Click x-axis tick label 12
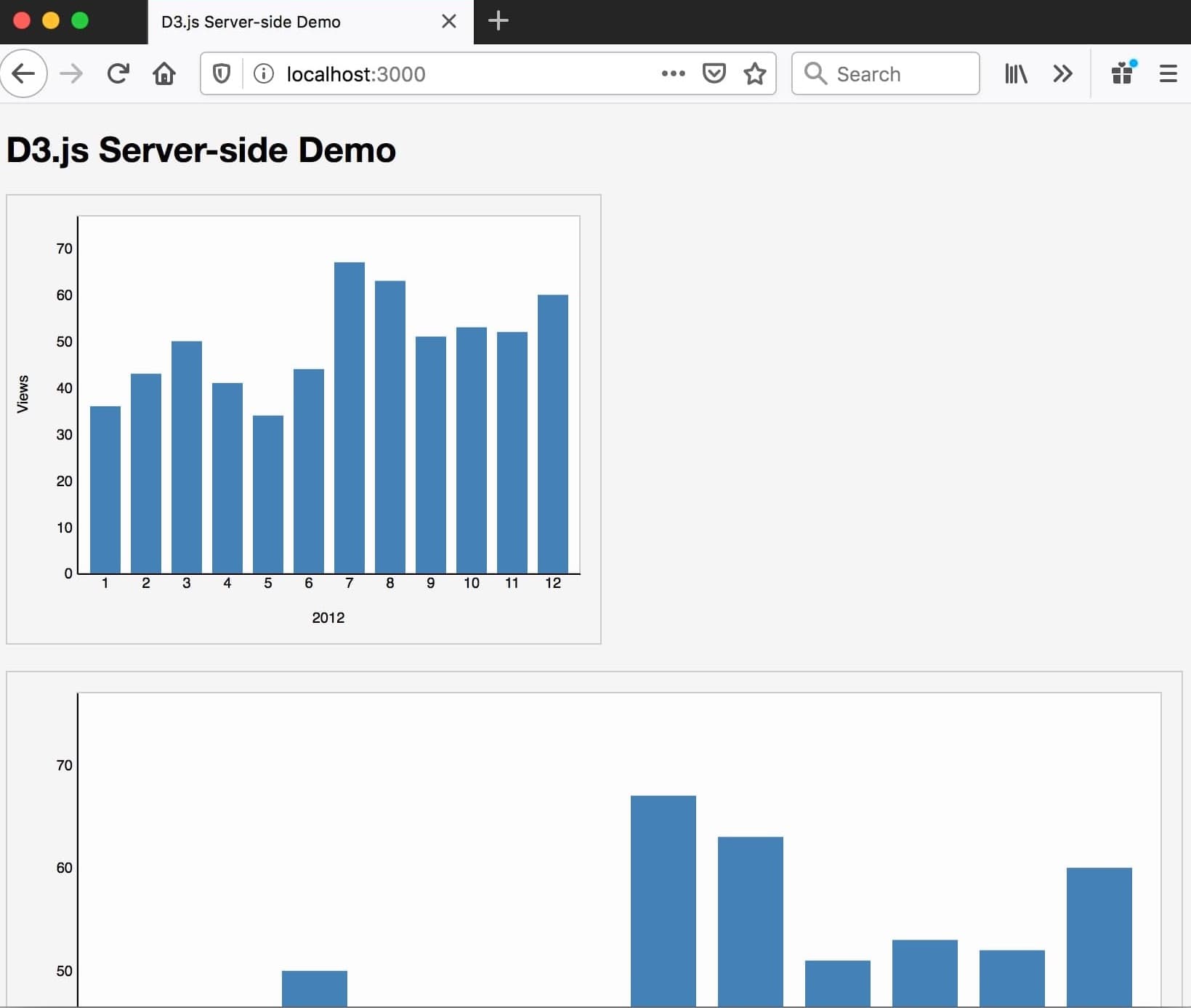1191x1008 pixels. pos(553,583)
